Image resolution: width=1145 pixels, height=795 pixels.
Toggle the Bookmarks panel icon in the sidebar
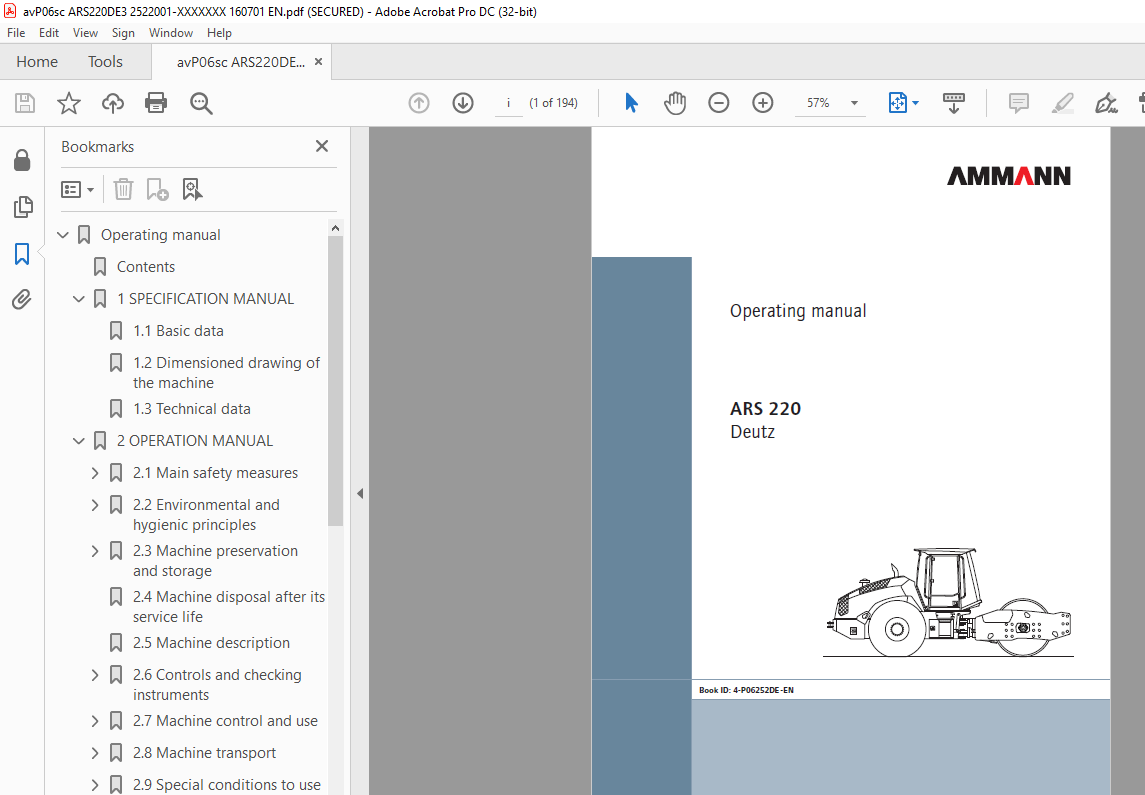(22, 254)
